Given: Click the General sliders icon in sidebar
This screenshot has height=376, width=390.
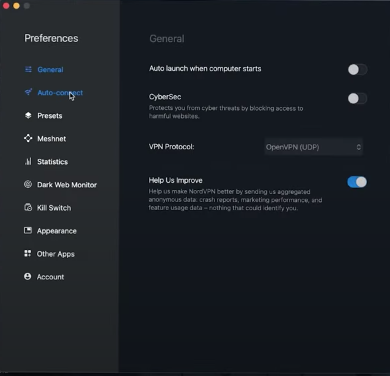Looking at the screenshot, I should click(28, 69).
